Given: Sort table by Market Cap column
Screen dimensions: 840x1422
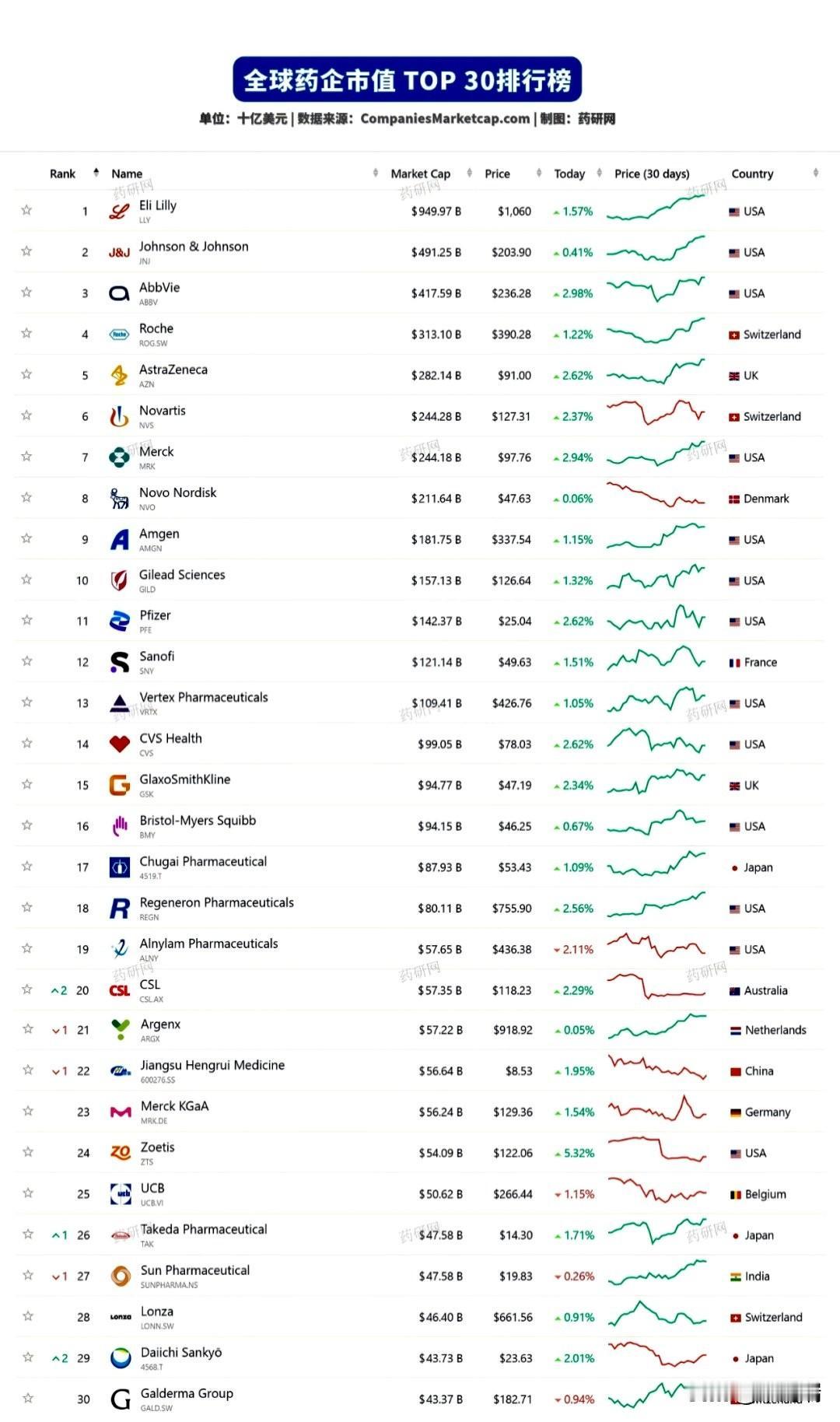Looking at the screenshot, I should (x=421, y=173).
